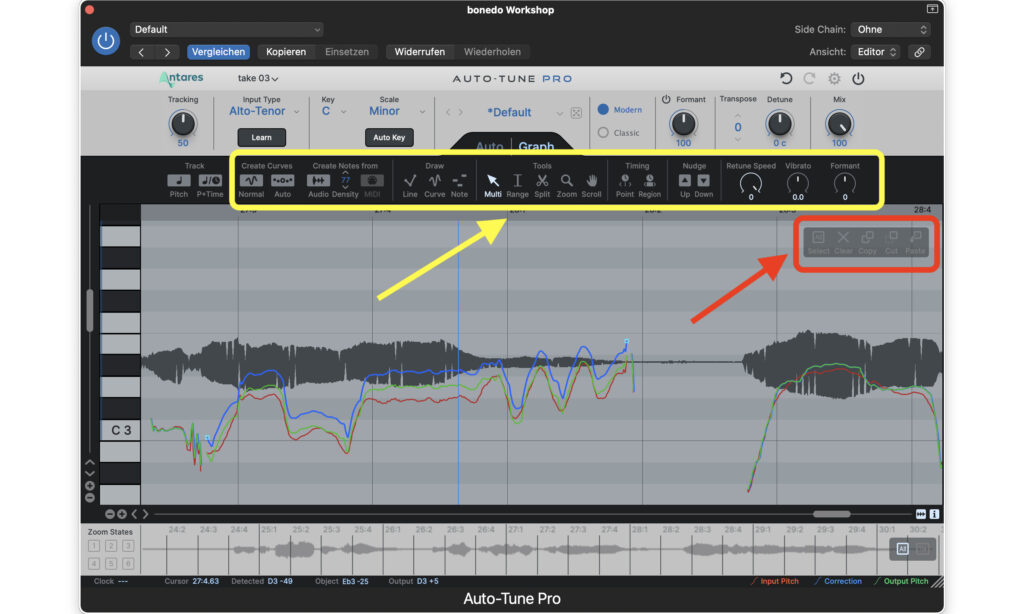Click the Kopieren button
This screenshot has height=614, width=1024.
click(285, 52)
